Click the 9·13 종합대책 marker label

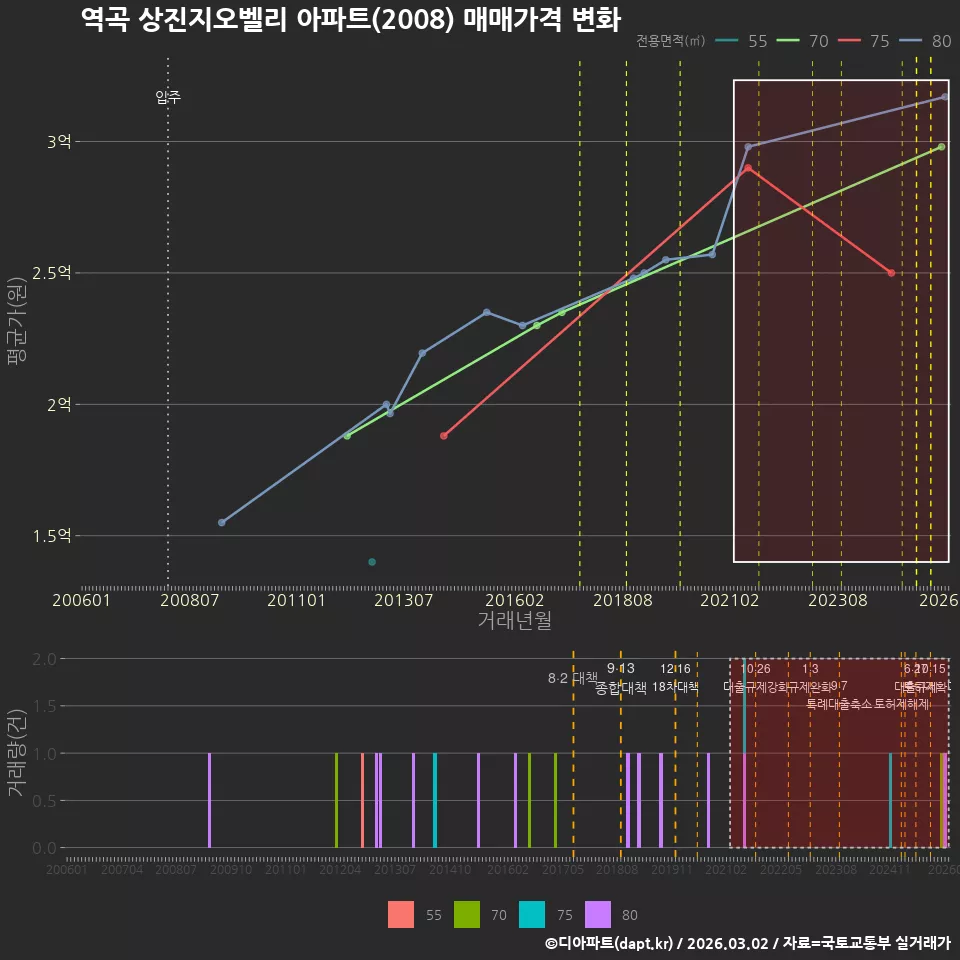620,678
